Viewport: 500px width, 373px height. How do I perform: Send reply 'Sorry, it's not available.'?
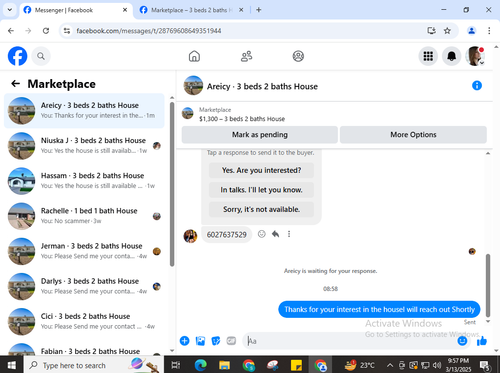tap(261, 209)
